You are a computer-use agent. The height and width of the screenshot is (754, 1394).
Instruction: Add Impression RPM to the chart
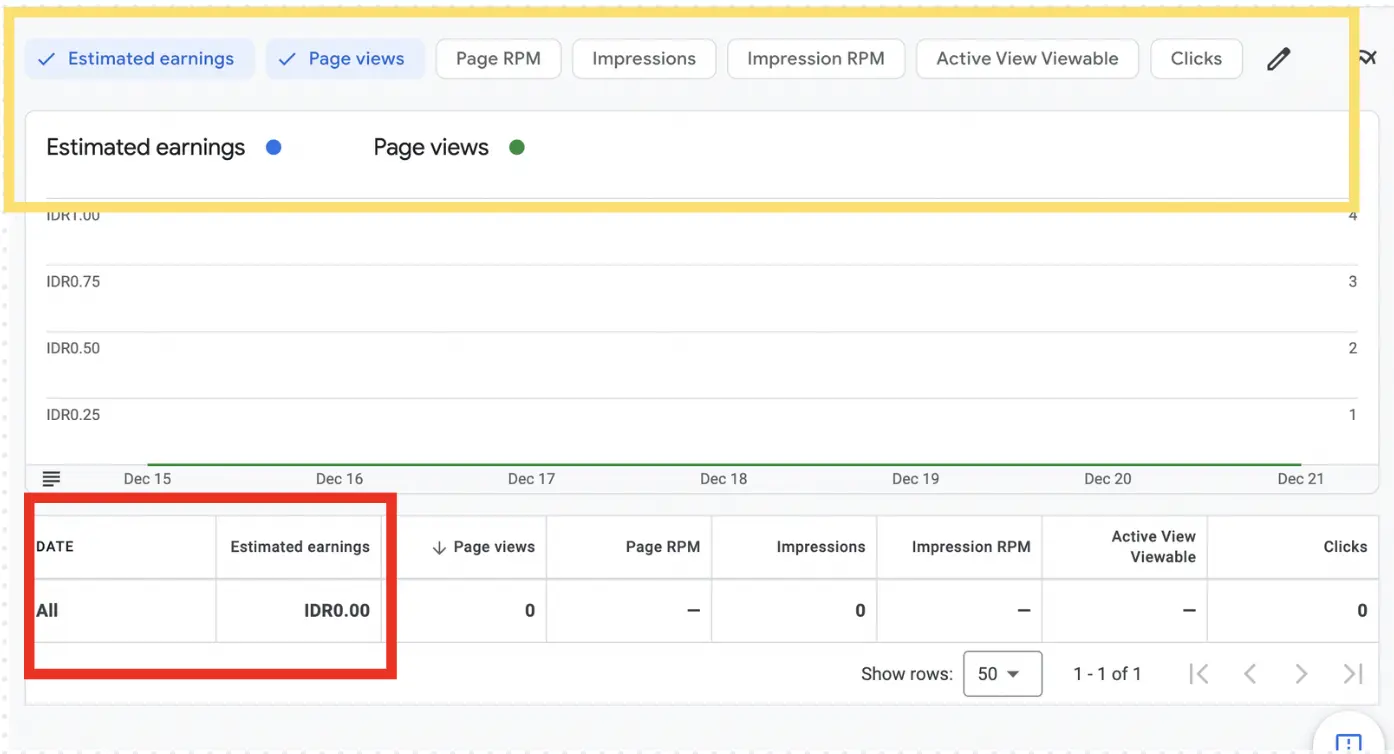tap(816, 58)
